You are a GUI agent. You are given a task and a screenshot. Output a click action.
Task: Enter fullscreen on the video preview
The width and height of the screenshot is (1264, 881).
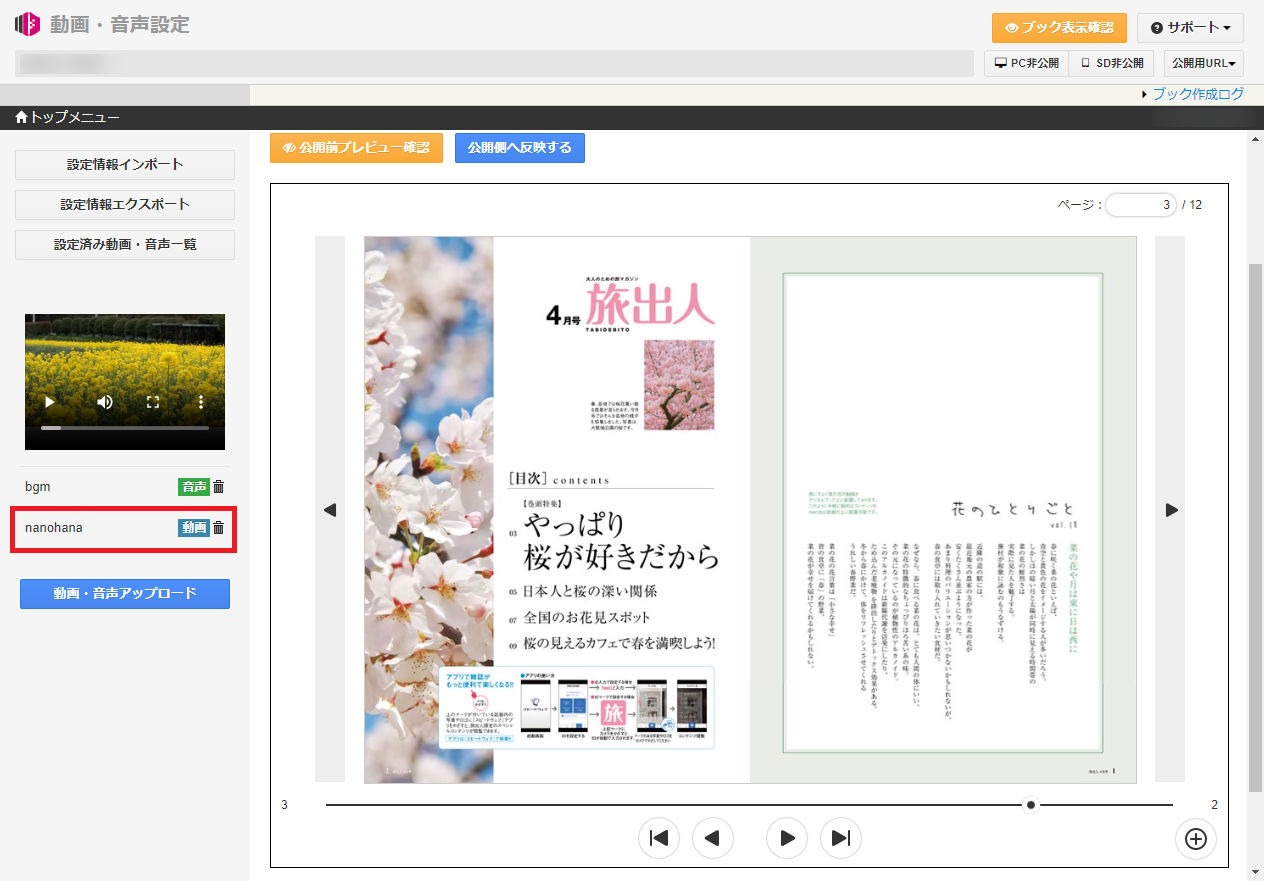tap(153, 402)
